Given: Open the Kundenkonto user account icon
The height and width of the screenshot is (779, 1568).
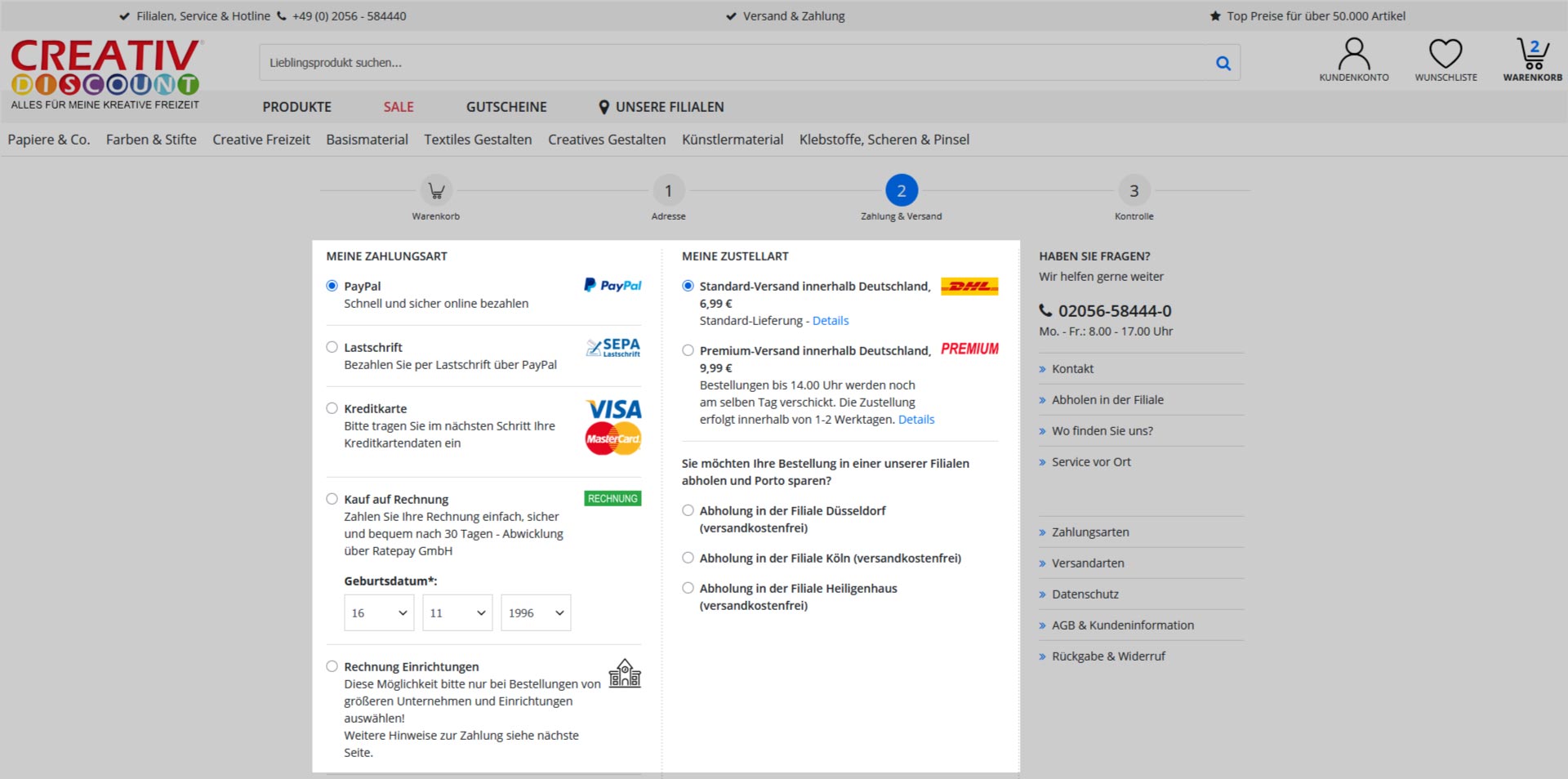Looking at the screenshot, I should (1353, 56).
